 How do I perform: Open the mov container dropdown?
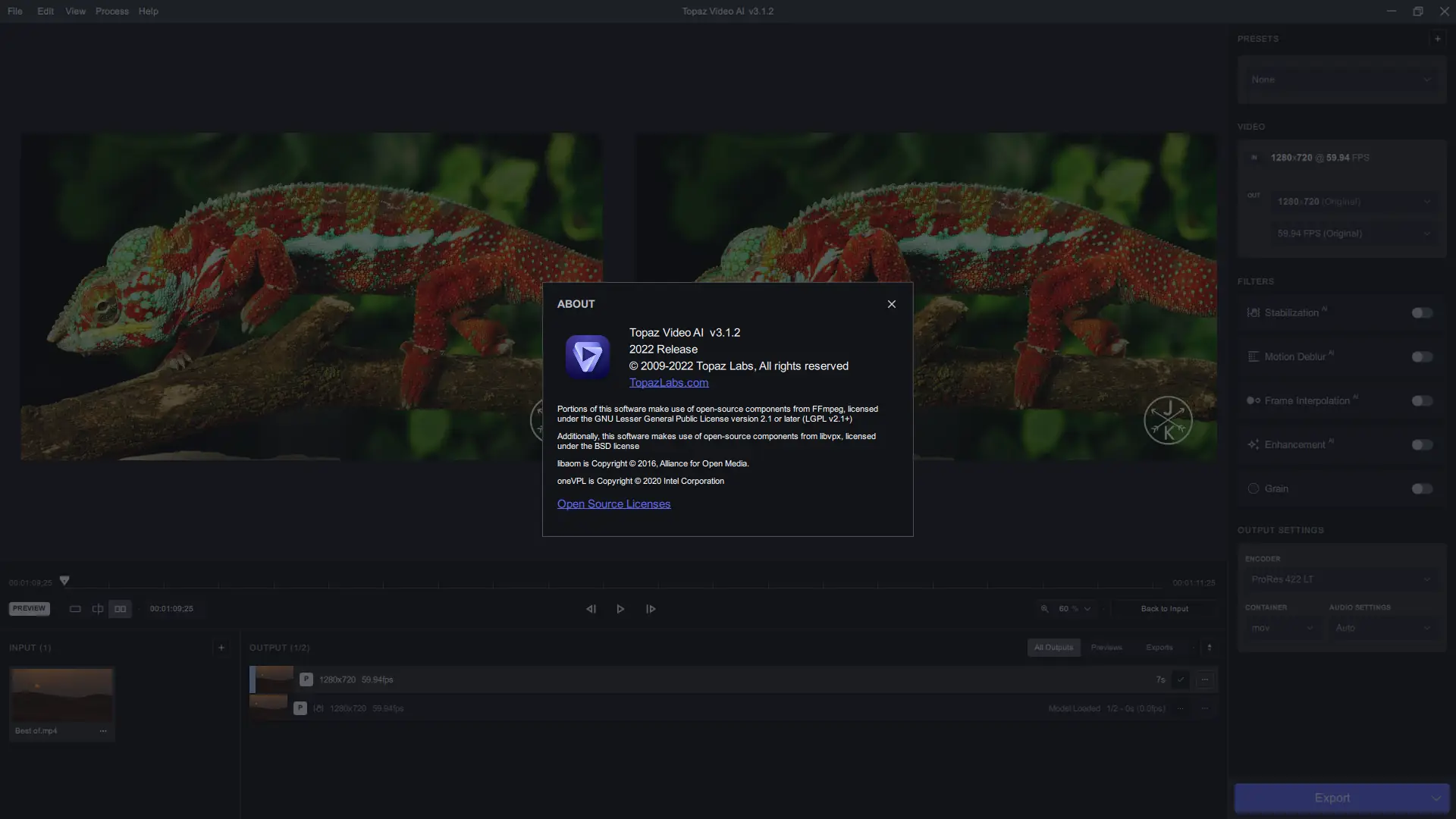[x=1282, y=628]
